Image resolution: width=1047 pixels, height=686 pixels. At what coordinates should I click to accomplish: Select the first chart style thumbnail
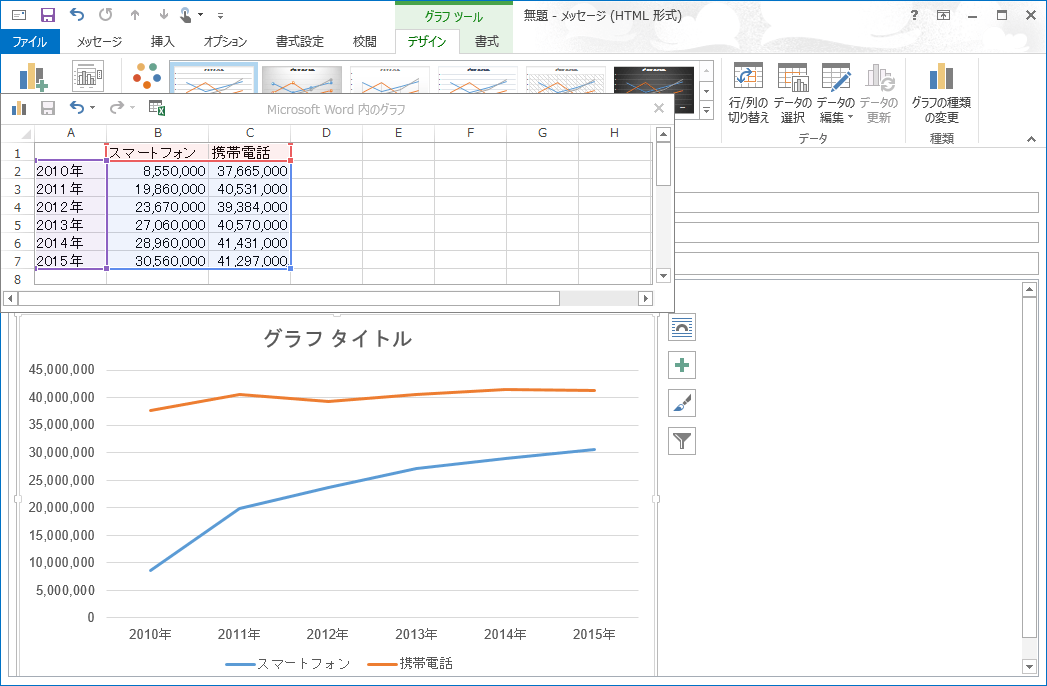tap(214, 79)
